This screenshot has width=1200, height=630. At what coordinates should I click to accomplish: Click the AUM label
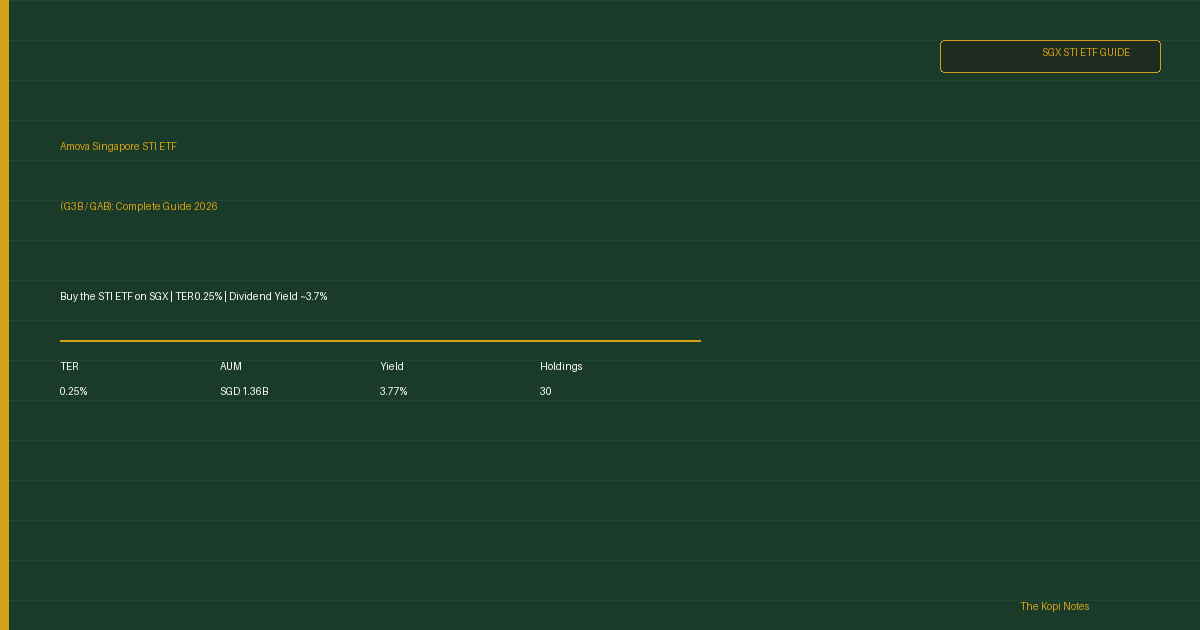coord(231,367)
